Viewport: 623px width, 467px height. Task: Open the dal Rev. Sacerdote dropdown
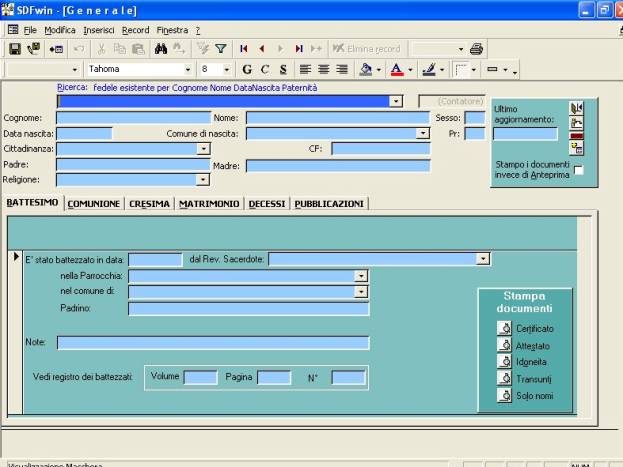tap(483, 259)
